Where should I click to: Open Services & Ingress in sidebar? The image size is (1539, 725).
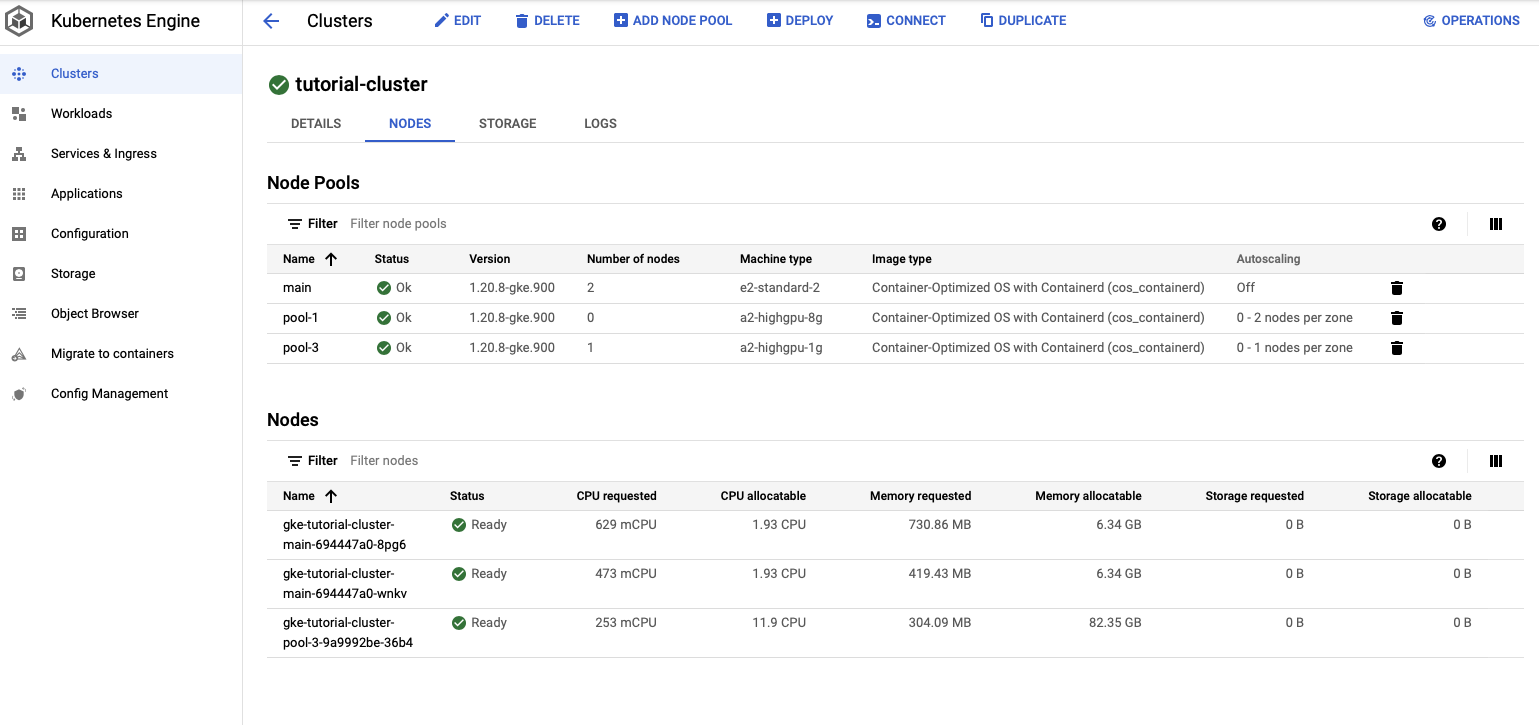coord(104,154)
